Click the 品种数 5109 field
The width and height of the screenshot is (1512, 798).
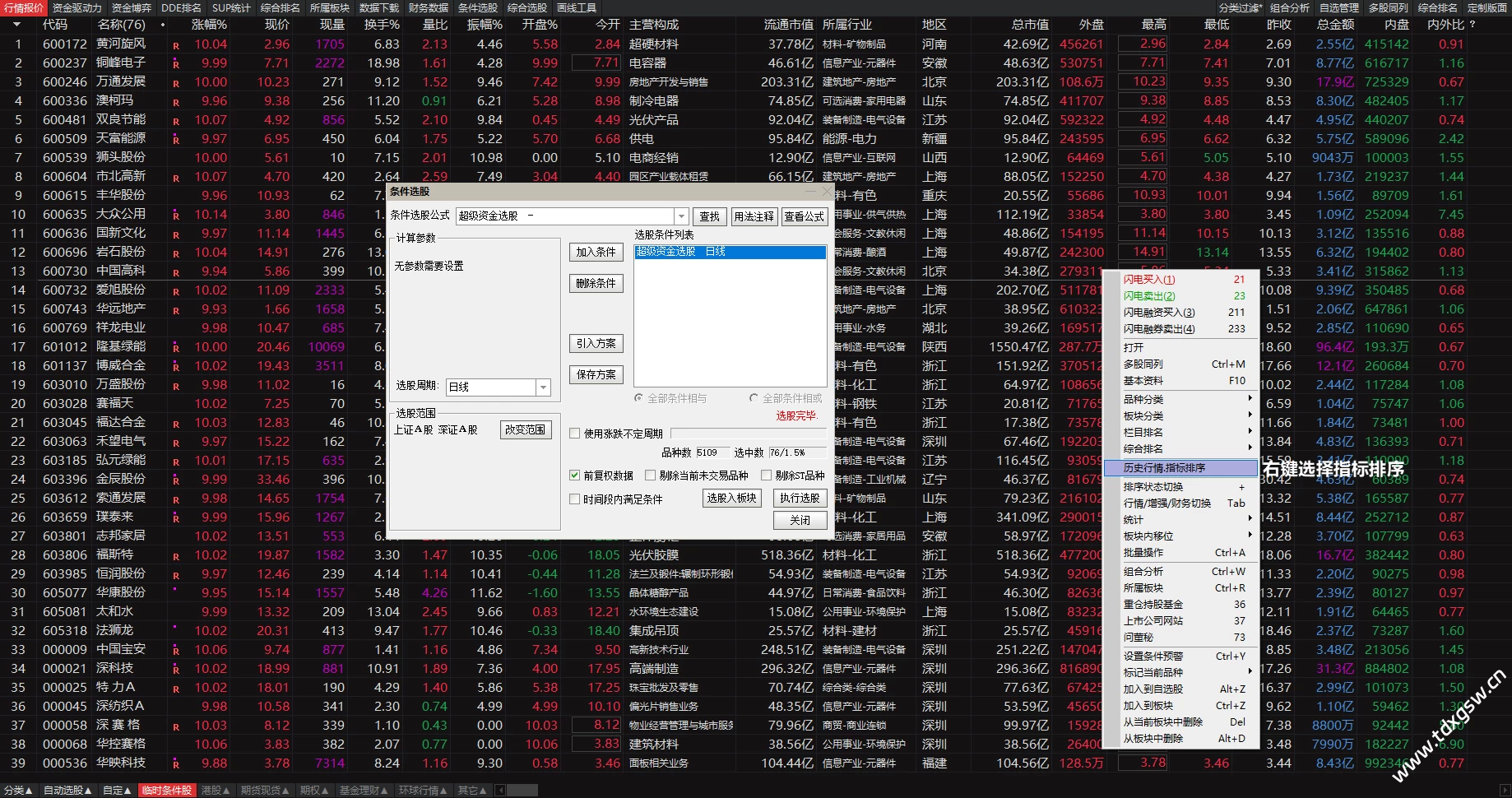[x=712, y=453]
